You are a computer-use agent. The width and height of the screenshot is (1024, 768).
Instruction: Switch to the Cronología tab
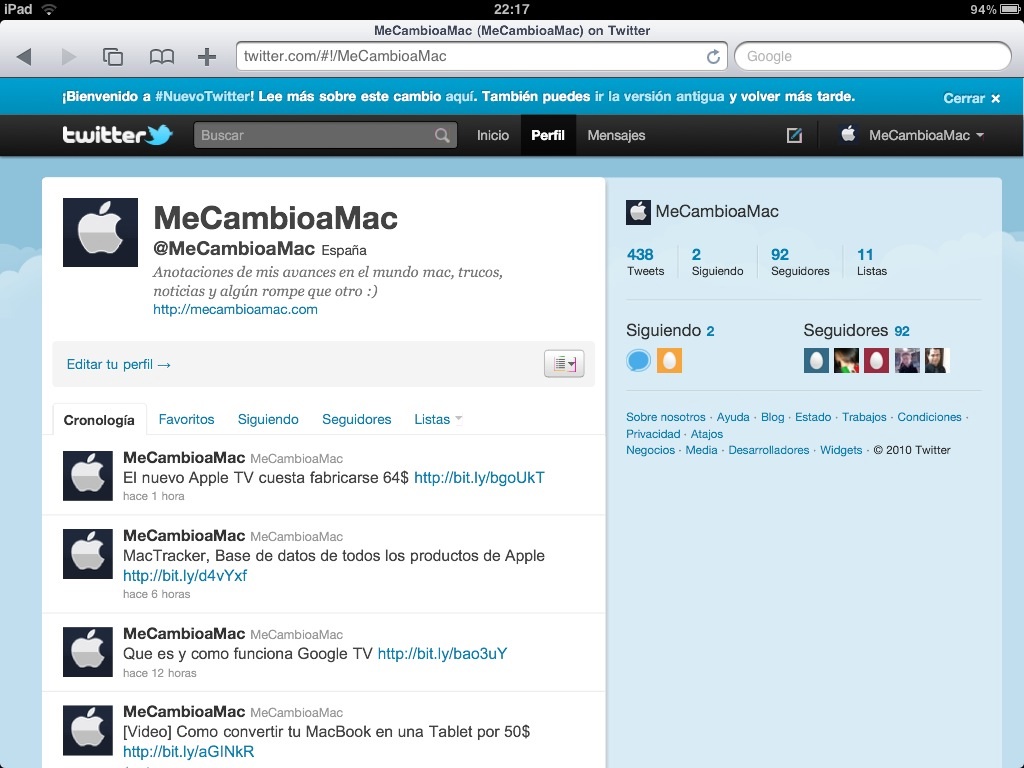99,420
